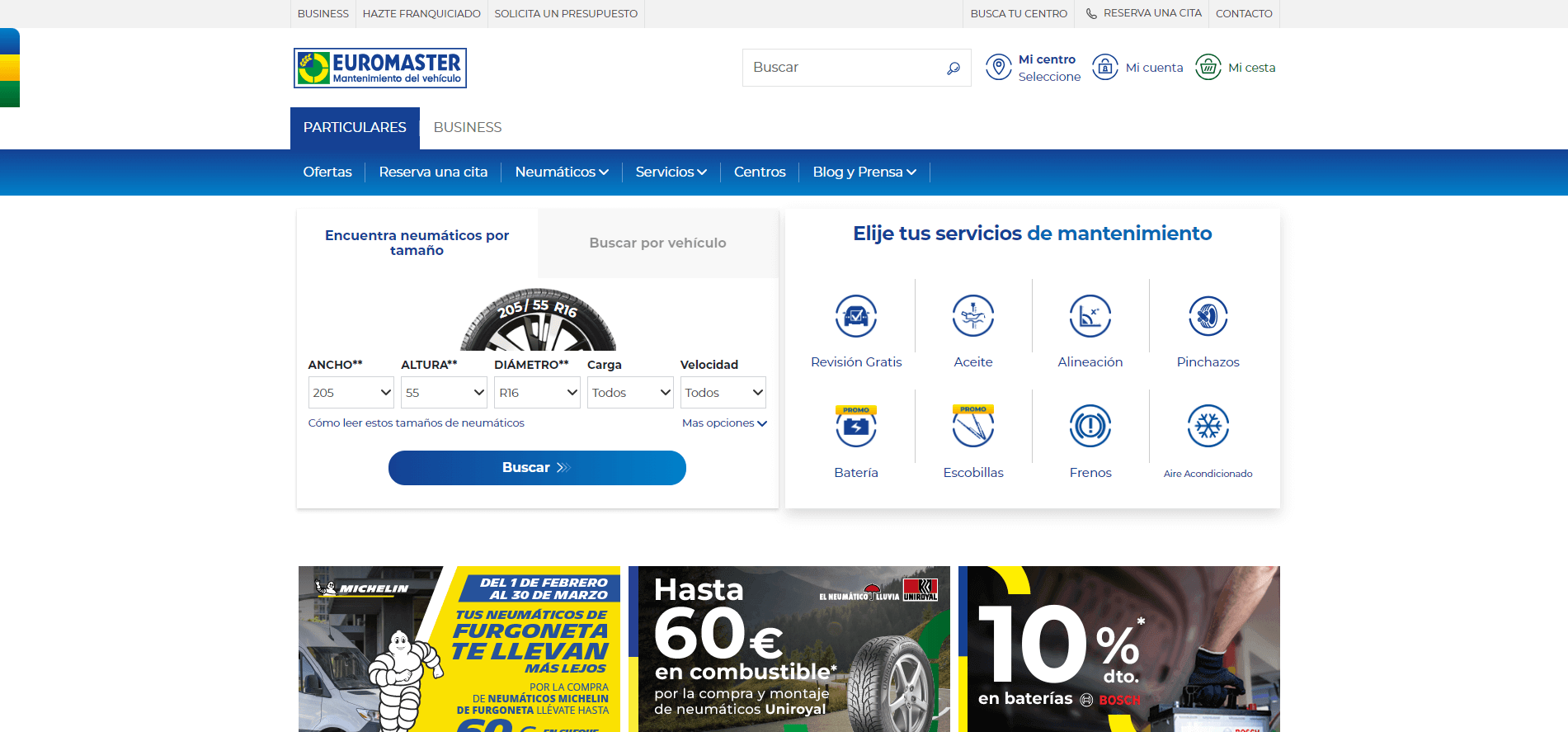This screenshot has width=1568, height=732.
Task: Click Busca tu centro link
Action: (1019, 14)
